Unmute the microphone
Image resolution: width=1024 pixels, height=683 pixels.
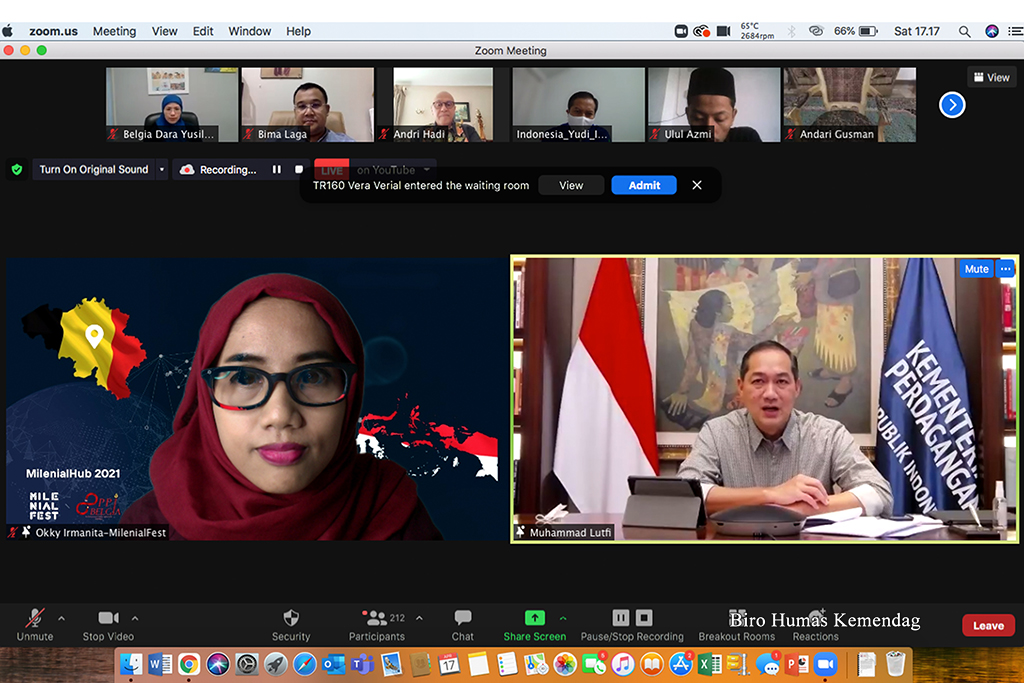coord(35,626)
